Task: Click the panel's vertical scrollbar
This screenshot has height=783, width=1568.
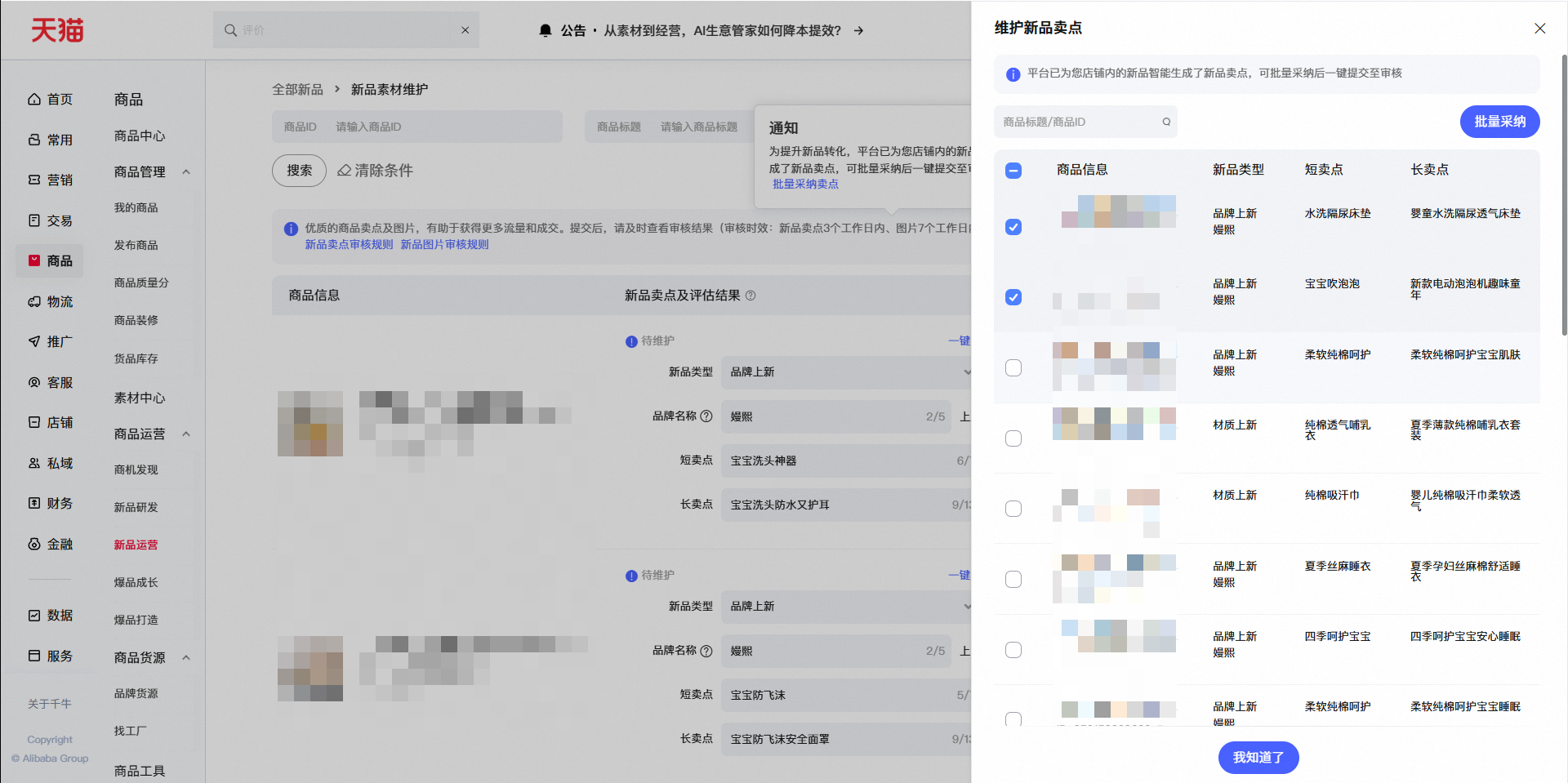Action: [x=1564, y=196]
